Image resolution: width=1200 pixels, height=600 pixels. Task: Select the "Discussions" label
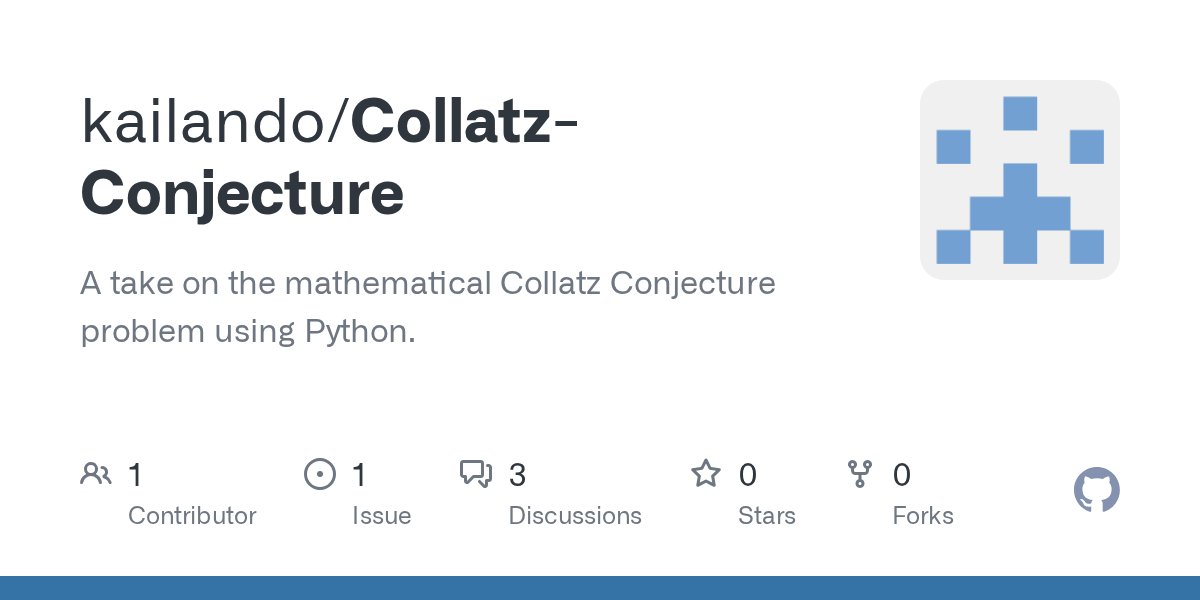coord(575,516)
